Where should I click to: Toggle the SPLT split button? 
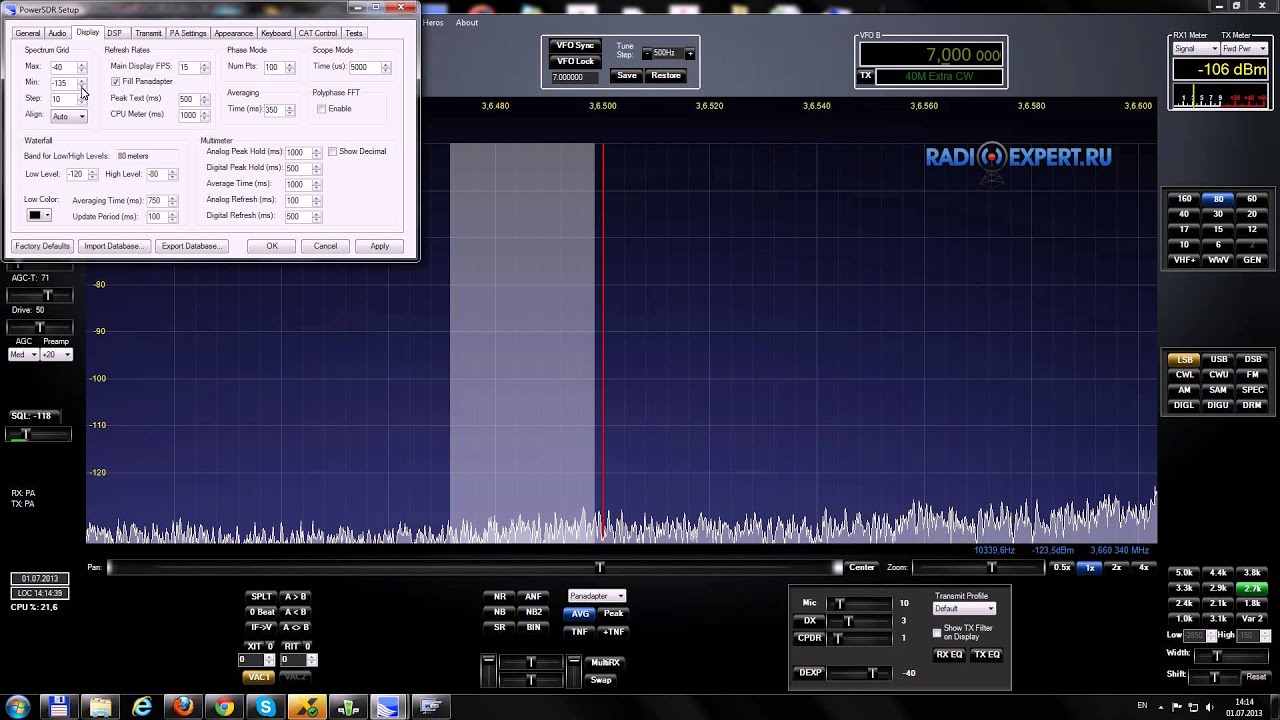tap(262, 596)
